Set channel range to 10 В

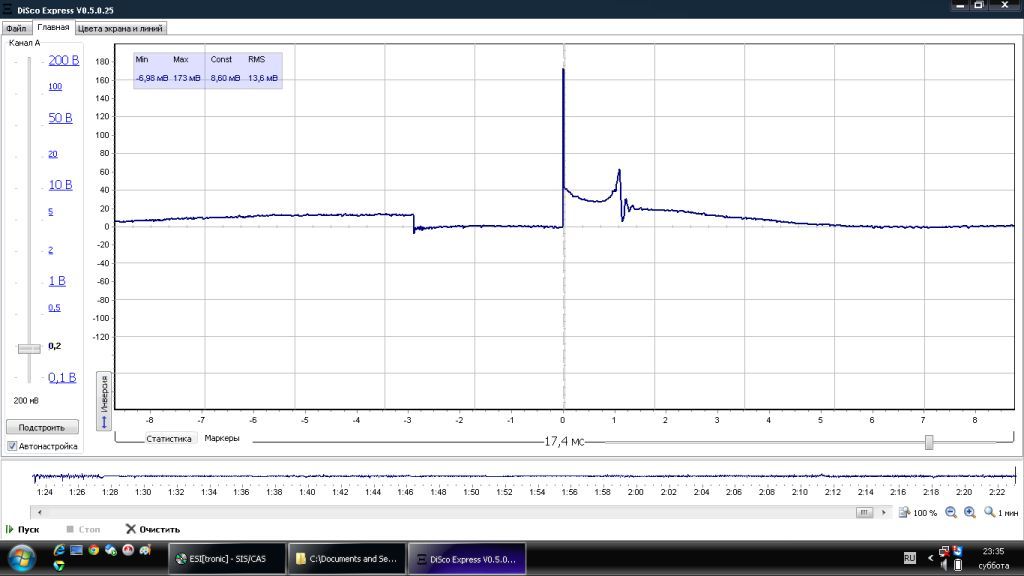click(61, 185)
